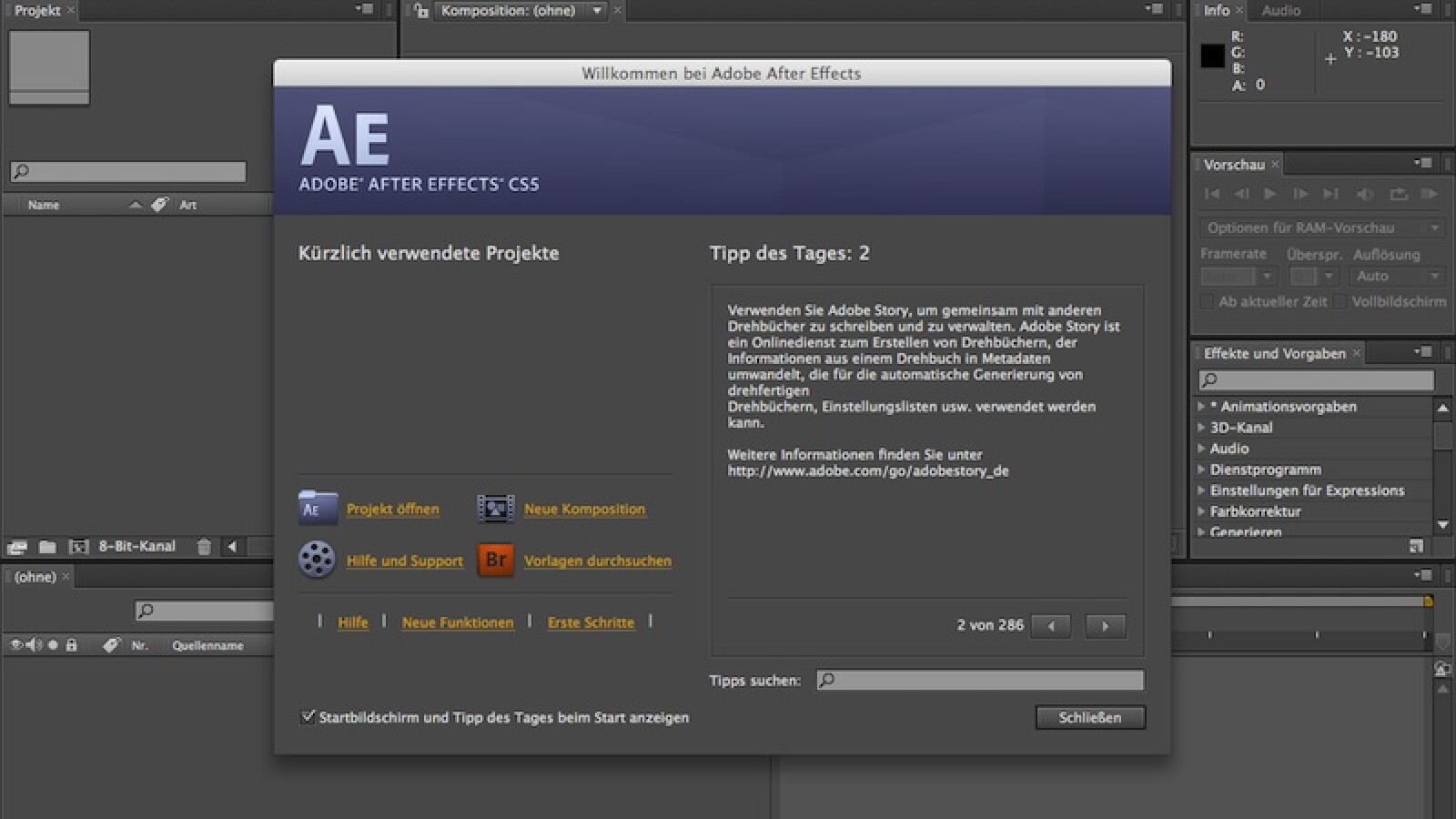Click the Bridge icon next to Vorlagen durchsuchen
Image resolution: width=1456 pixels, height=819 pixels.
coord(494,561)
